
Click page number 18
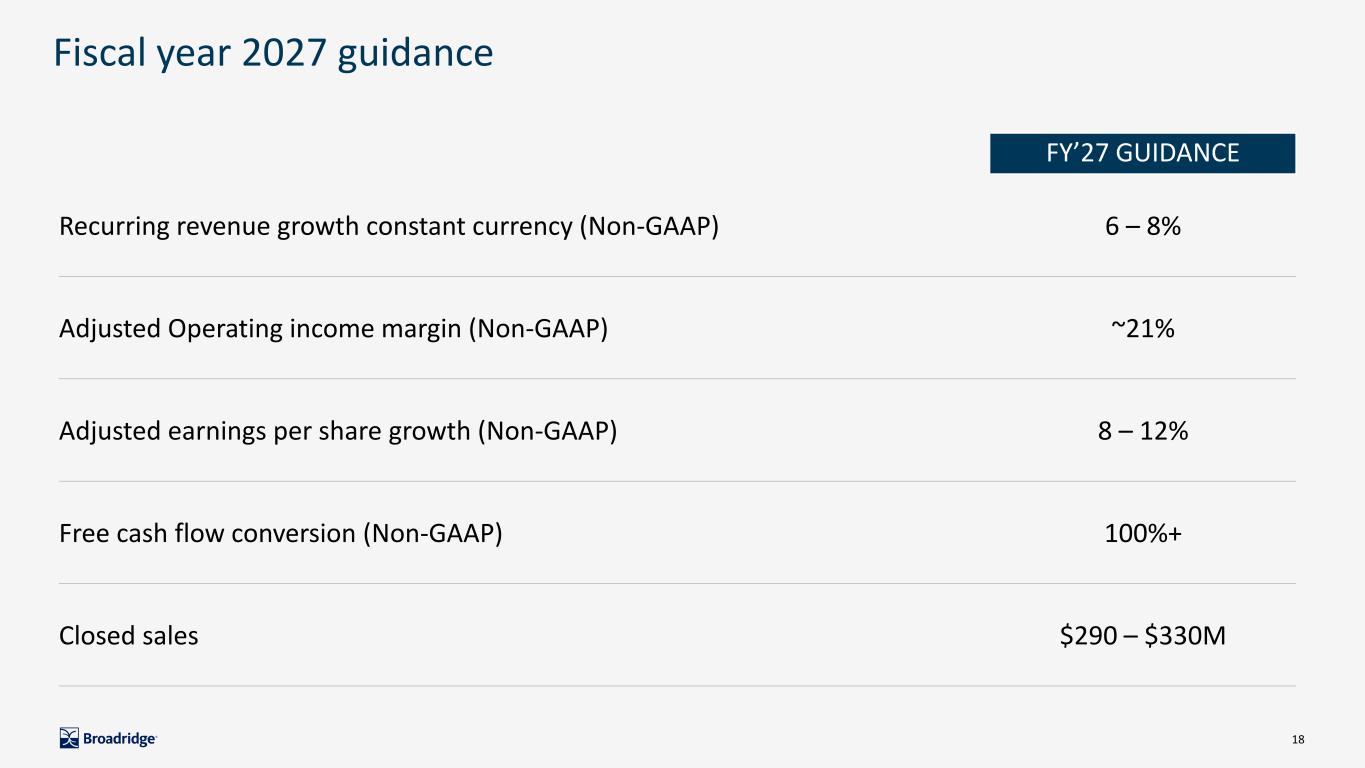pyautogui.click(x=1298, y=739)
